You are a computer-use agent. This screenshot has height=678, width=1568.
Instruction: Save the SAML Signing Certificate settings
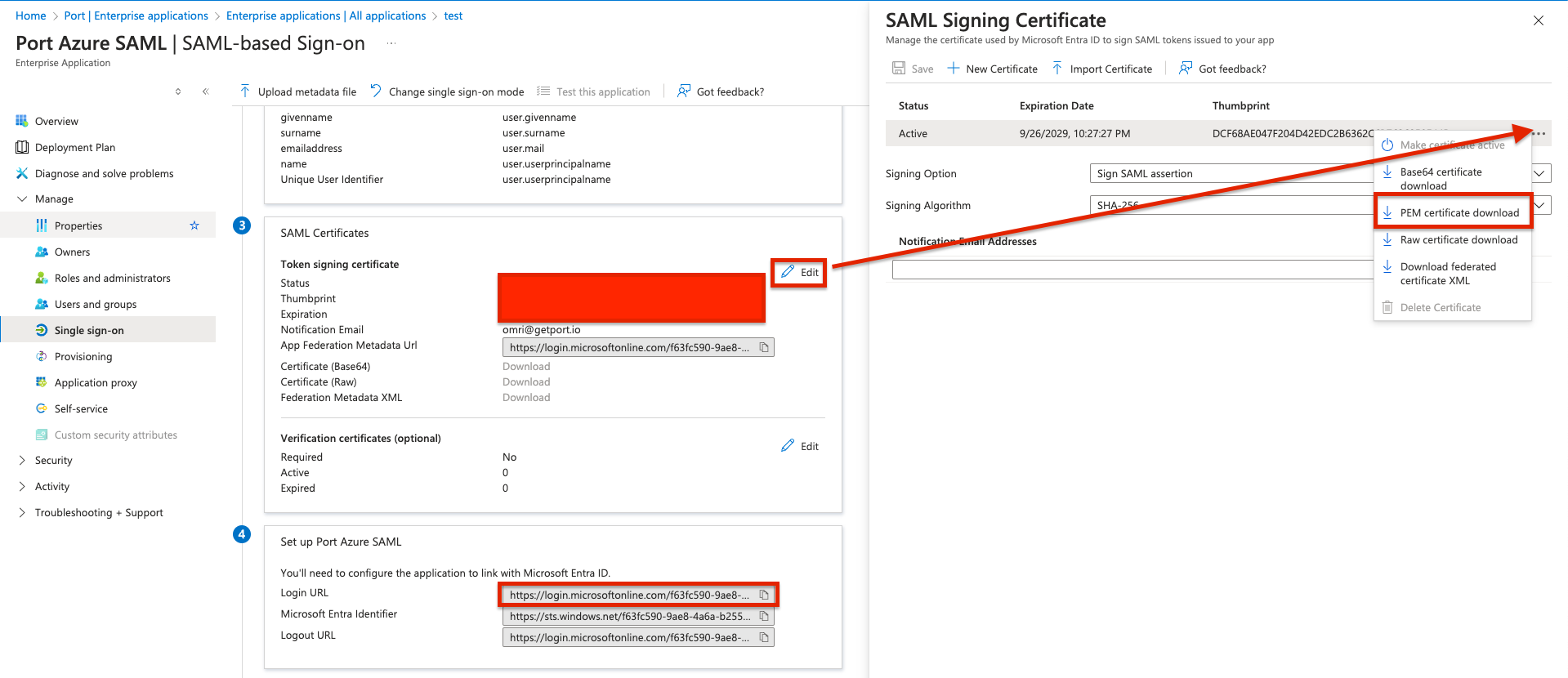coord(913,69)
